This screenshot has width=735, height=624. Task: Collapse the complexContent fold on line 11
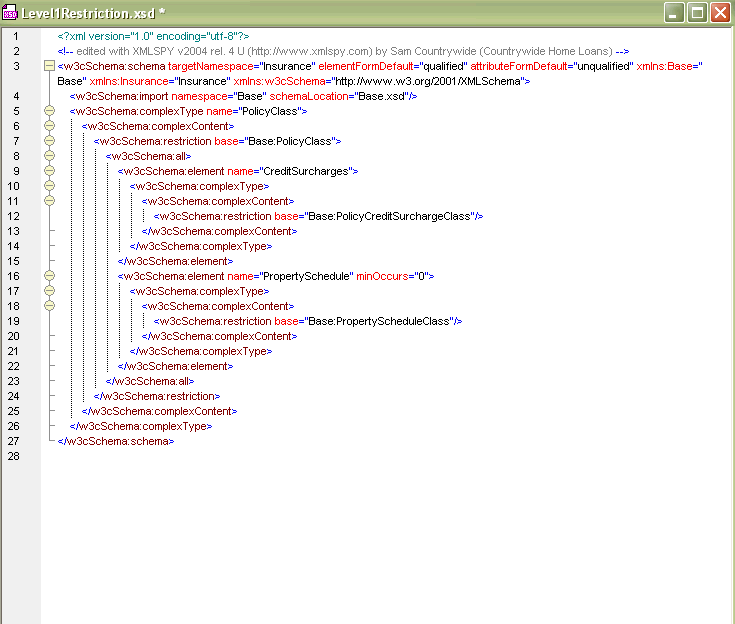(x=49, y=201)
